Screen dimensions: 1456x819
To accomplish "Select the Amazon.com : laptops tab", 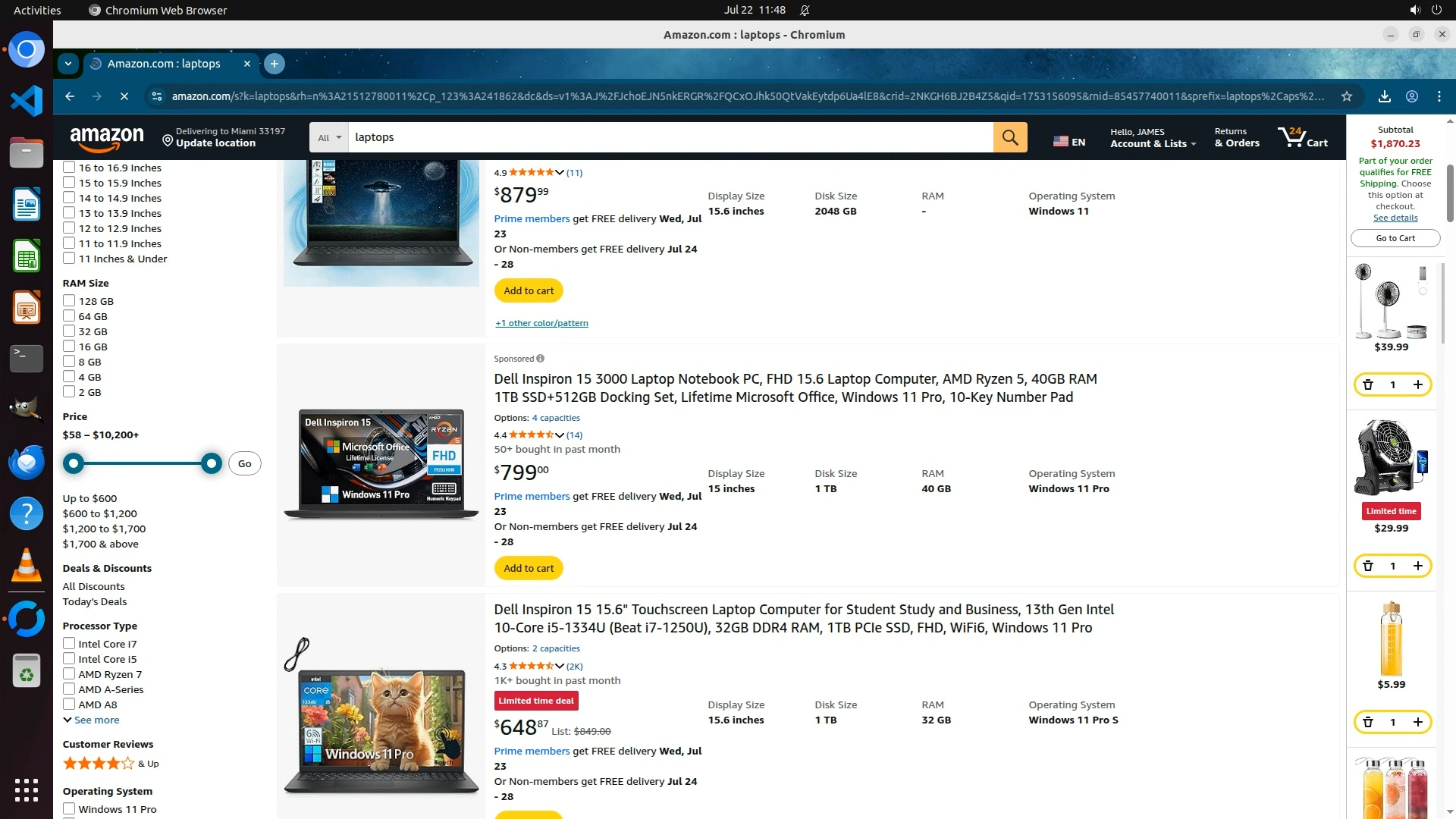I will click(164, 64).
